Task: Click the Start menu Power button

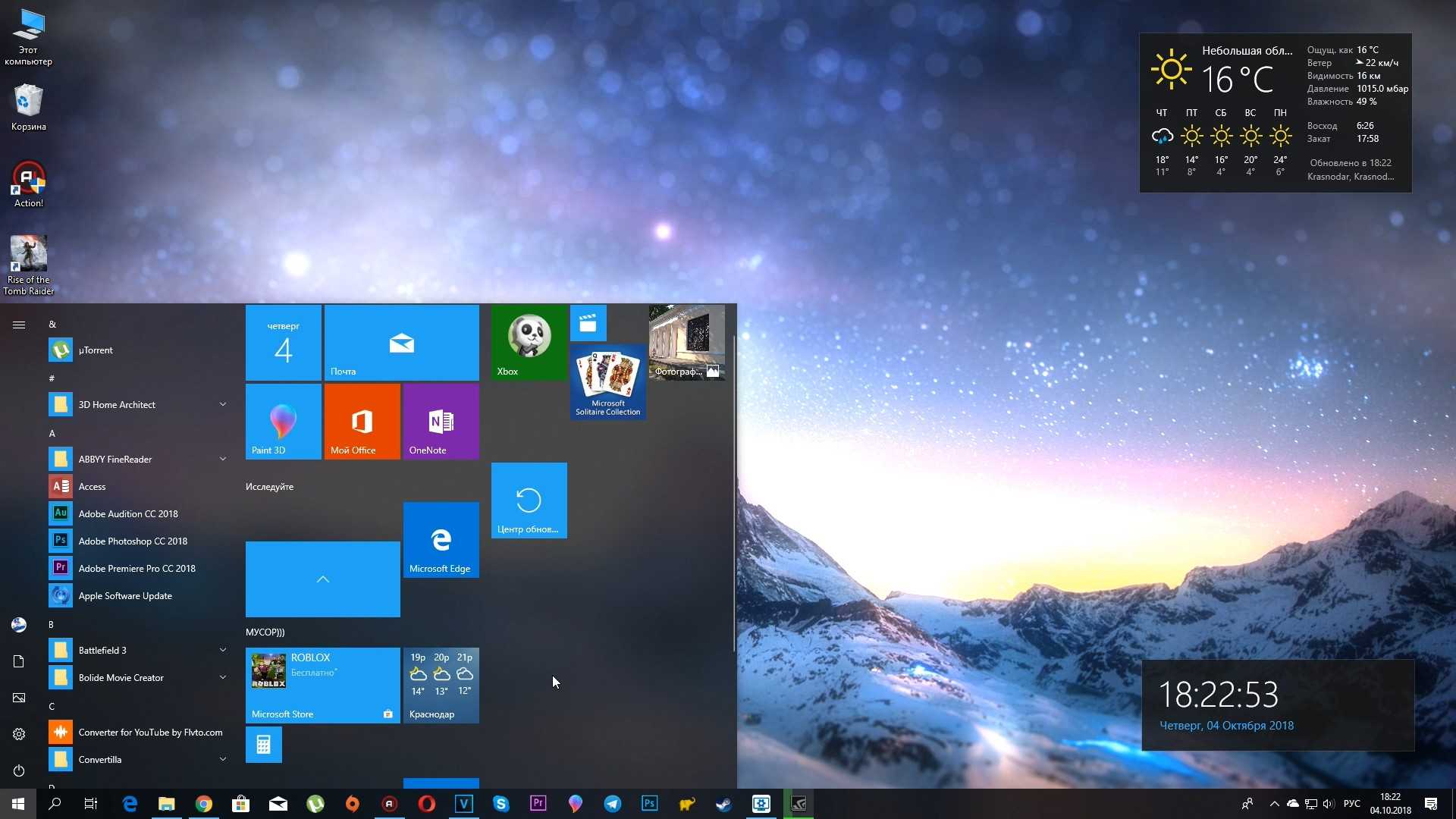Action: (19, 770)
